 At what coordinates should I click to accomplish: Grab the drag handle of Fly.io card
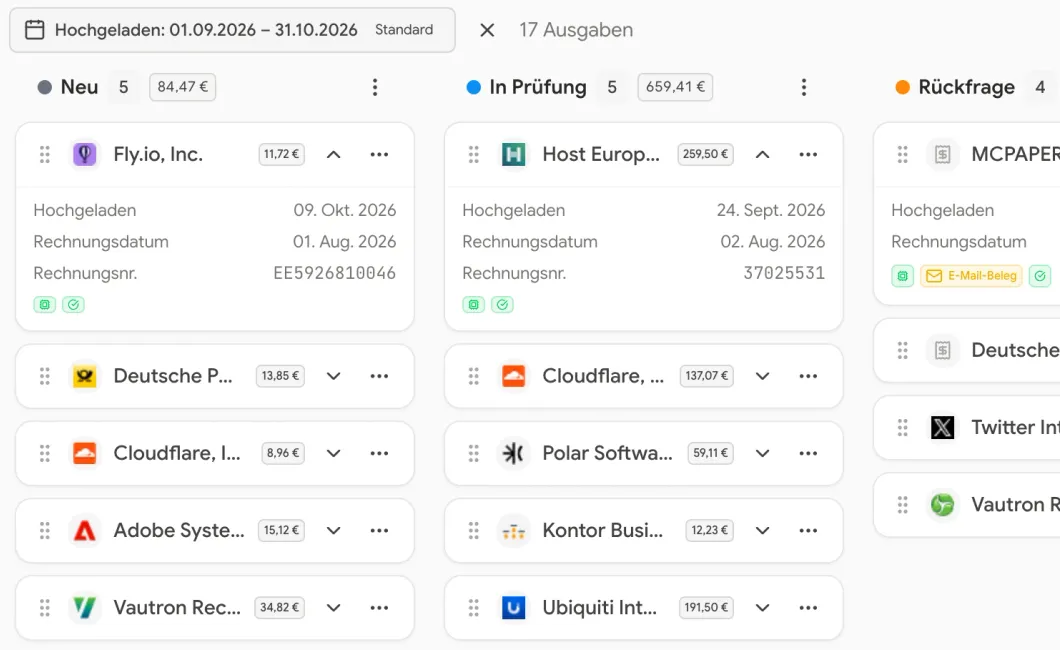(x=45, y=155)
